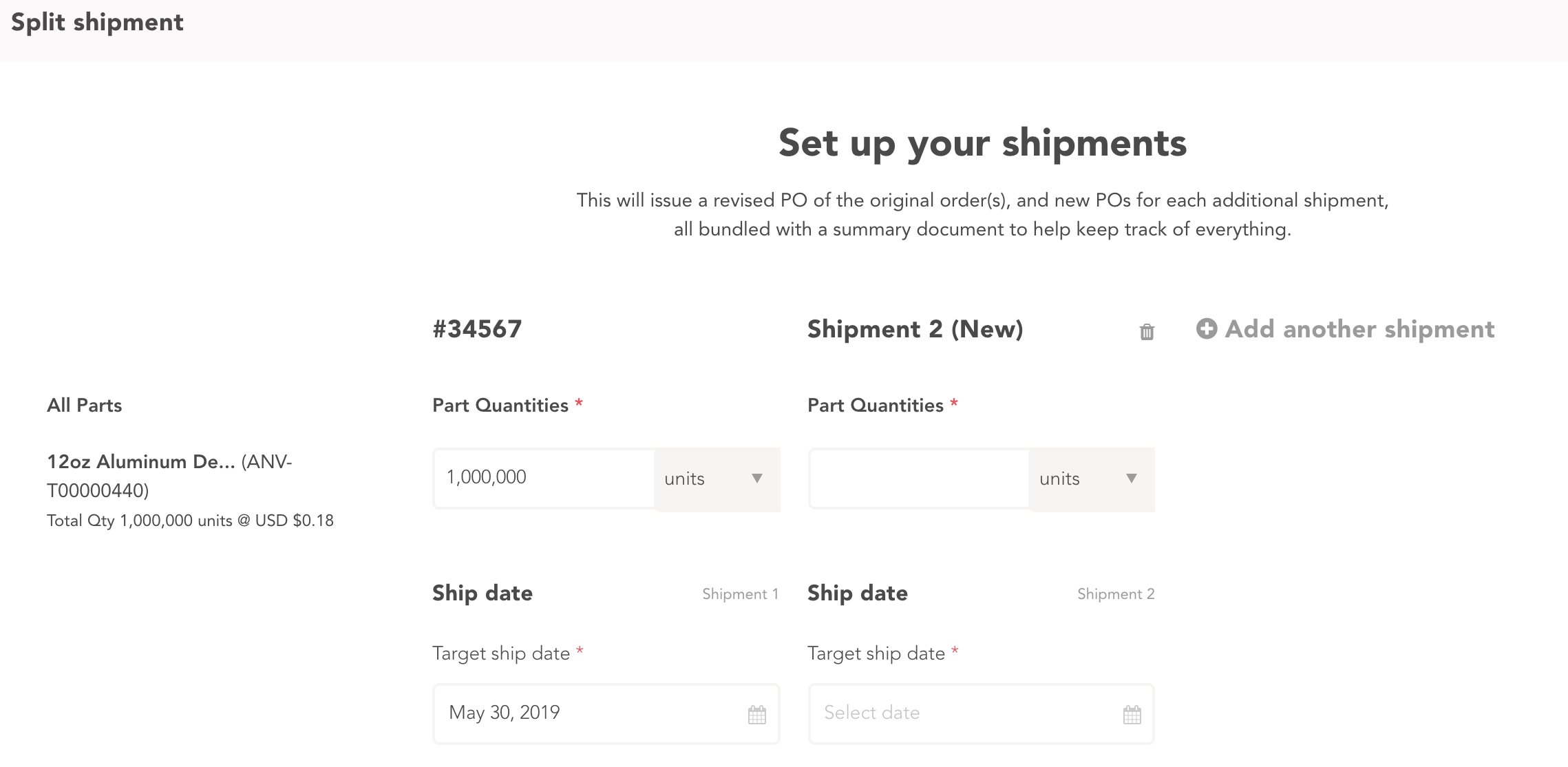Open the calendar icon next to May 30, 2019
Image resolution: width=1568 pixels, height=767 pixels.
pyautogui.click(x=757, y=715)
